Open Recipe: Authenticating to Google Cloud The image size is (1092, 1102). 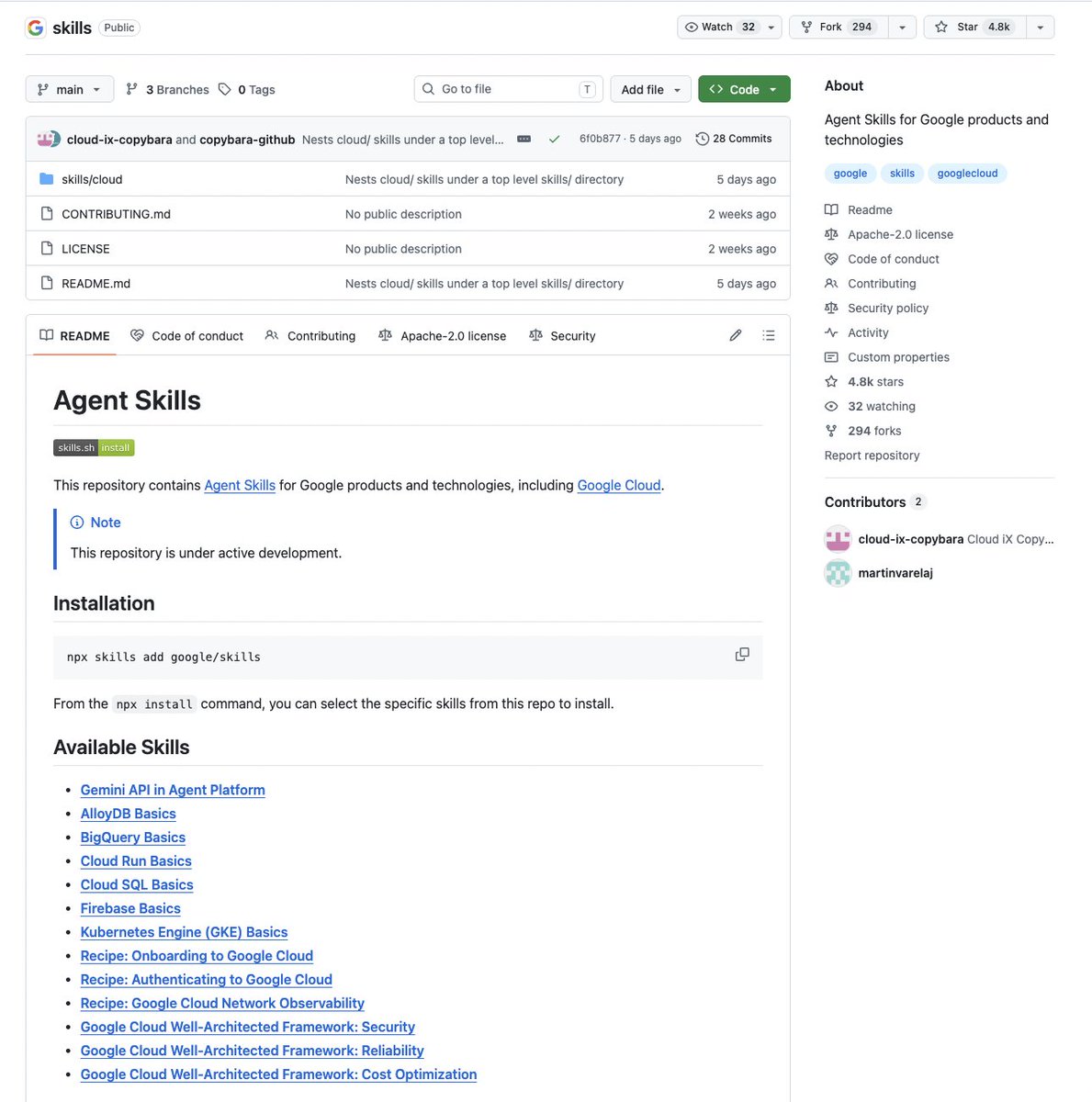[x=206, y=980]
